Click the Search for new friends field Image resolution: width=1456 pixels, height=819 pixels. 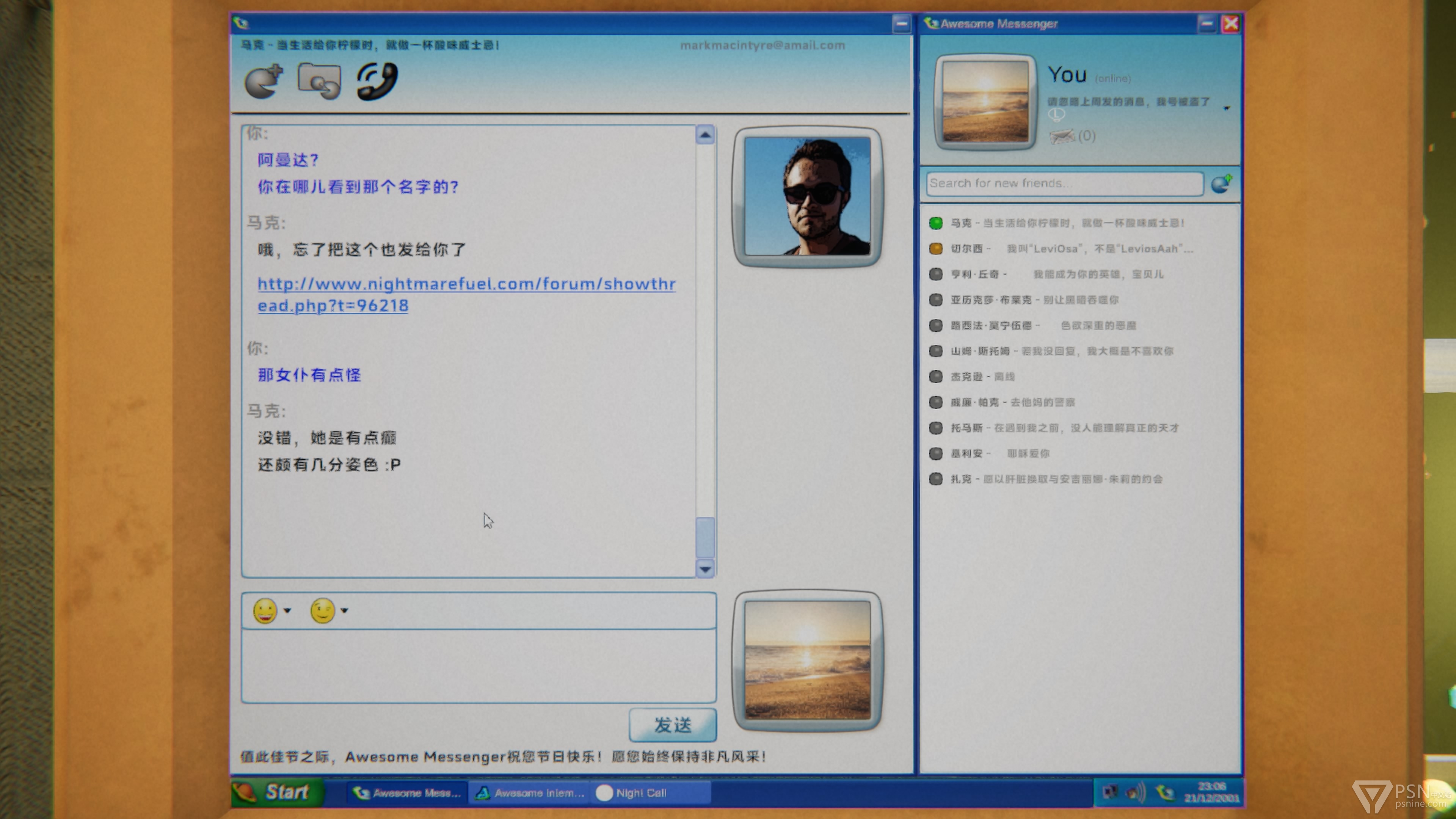click(x=1065, y=184)
